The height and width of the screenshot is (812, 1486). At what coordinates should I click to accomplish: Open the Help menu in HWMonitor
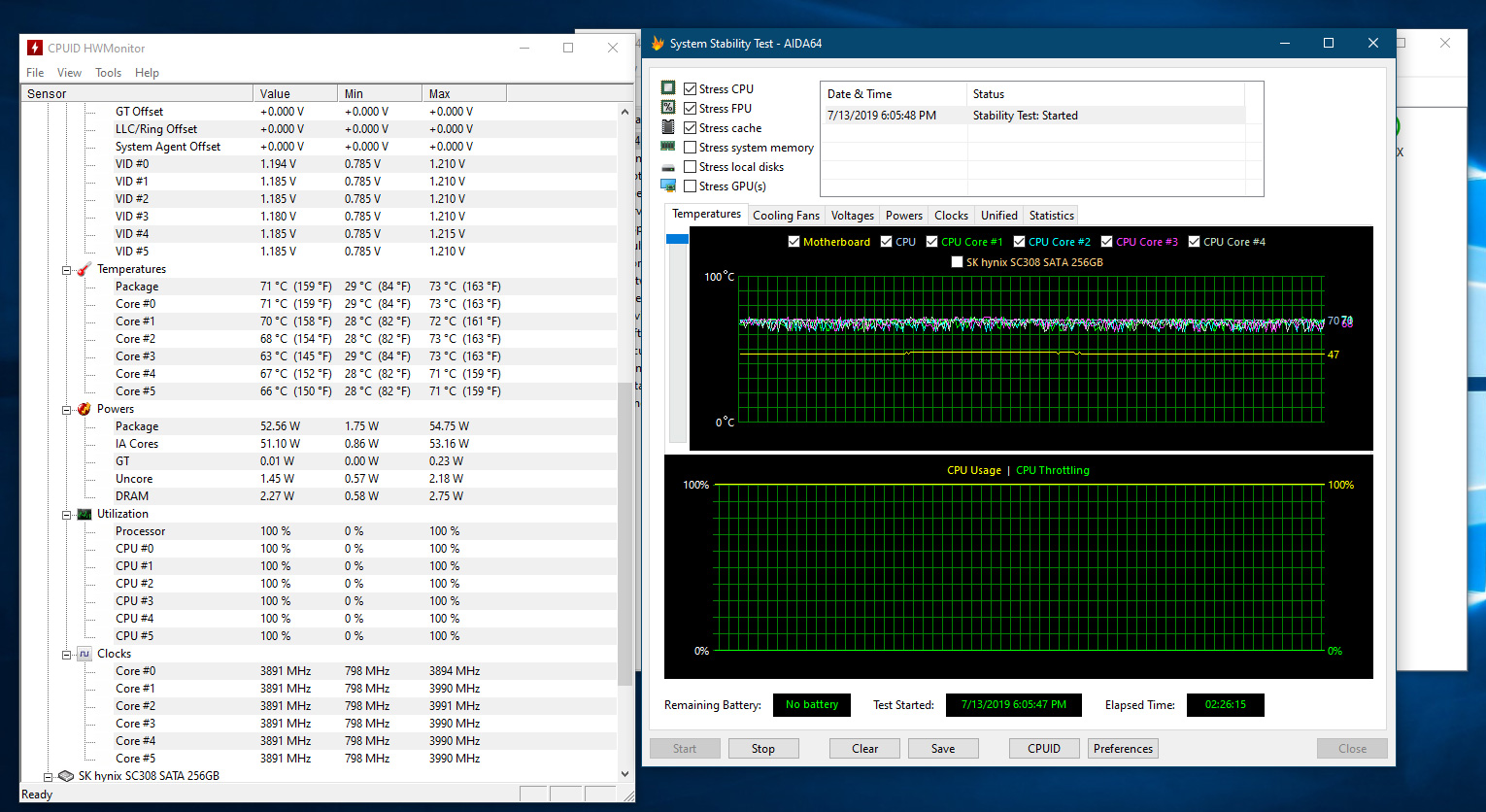pyautogui.click(x=147, y=73)
